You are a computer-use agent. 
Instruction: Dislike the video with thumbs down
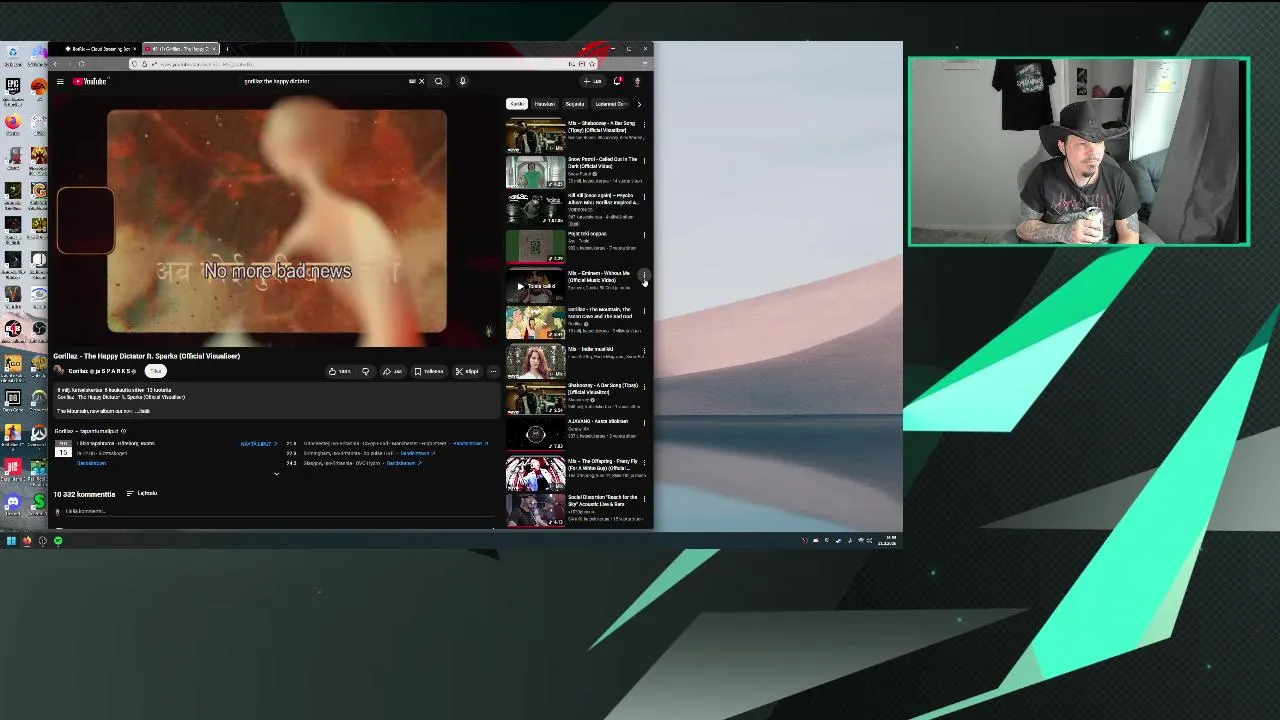366,371
